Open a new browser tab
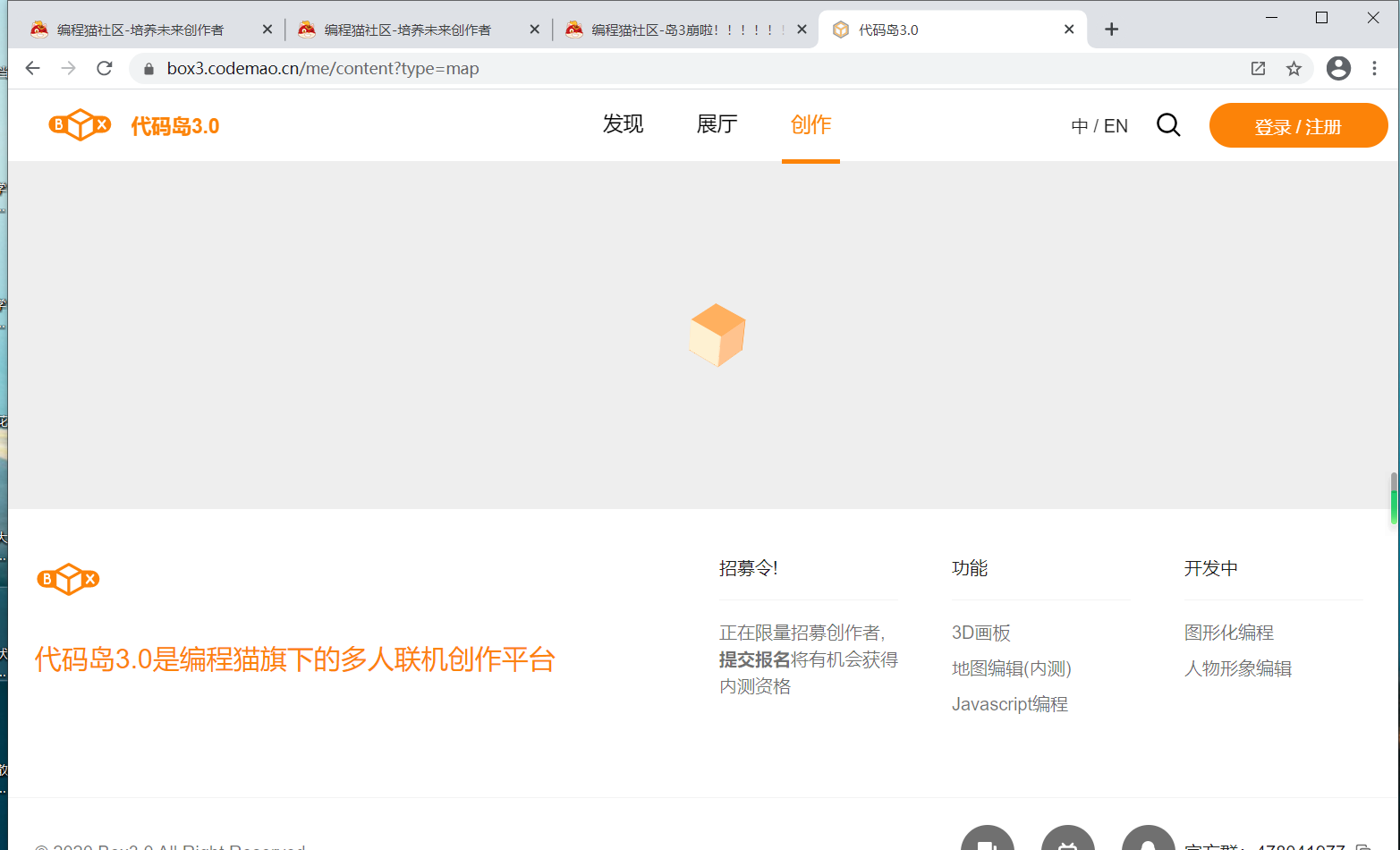 (x=1111, y=30)
